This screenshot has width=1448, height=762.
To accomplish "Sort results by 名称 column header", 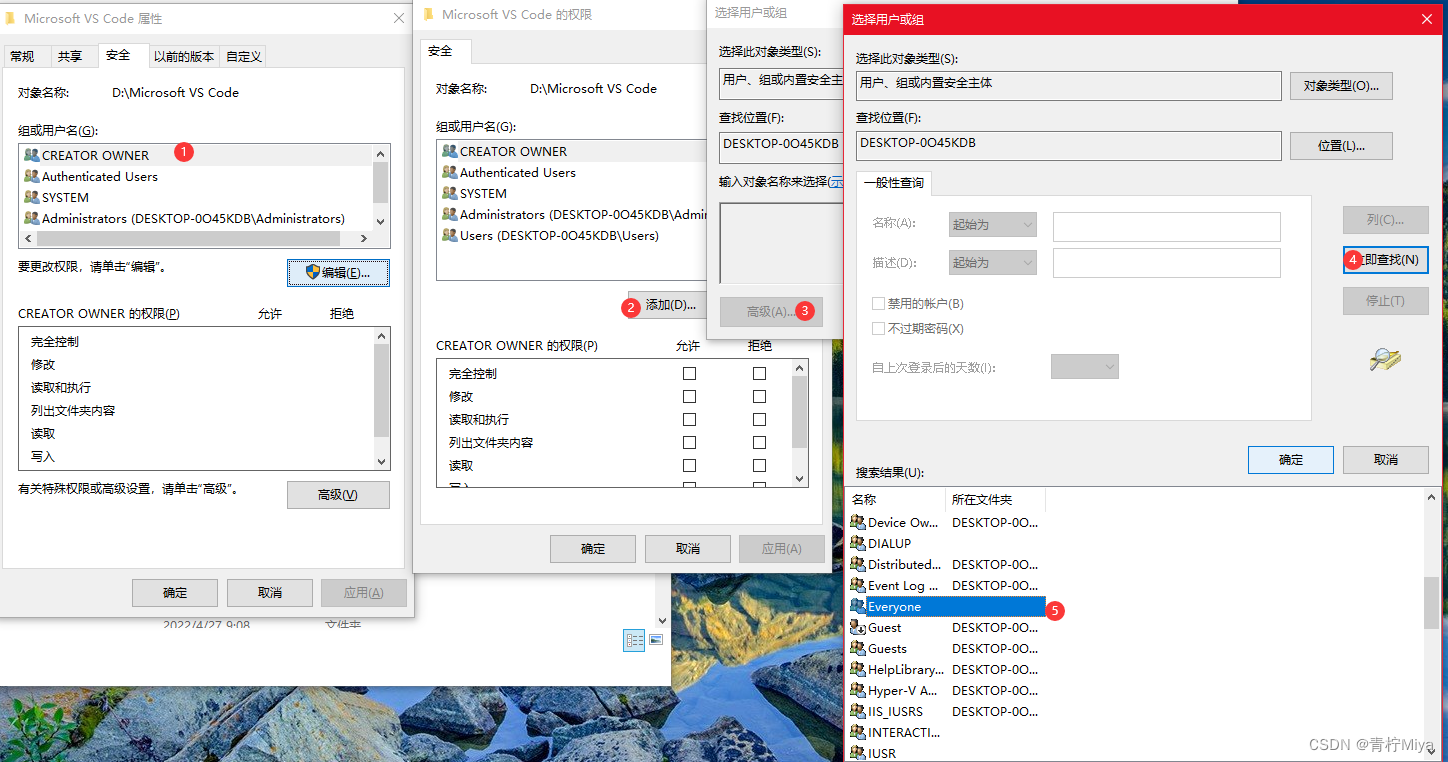I will click(895, 499).
